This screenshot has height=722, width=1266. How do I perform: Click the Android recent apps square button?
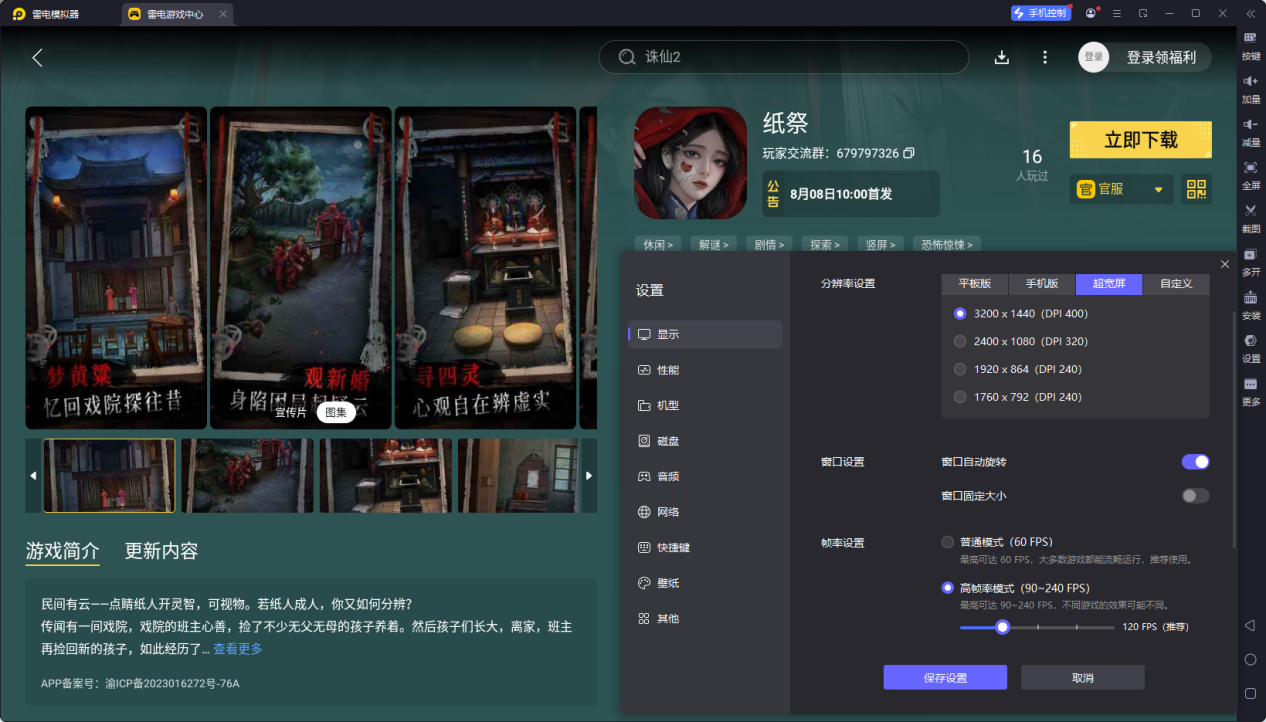1250,693
